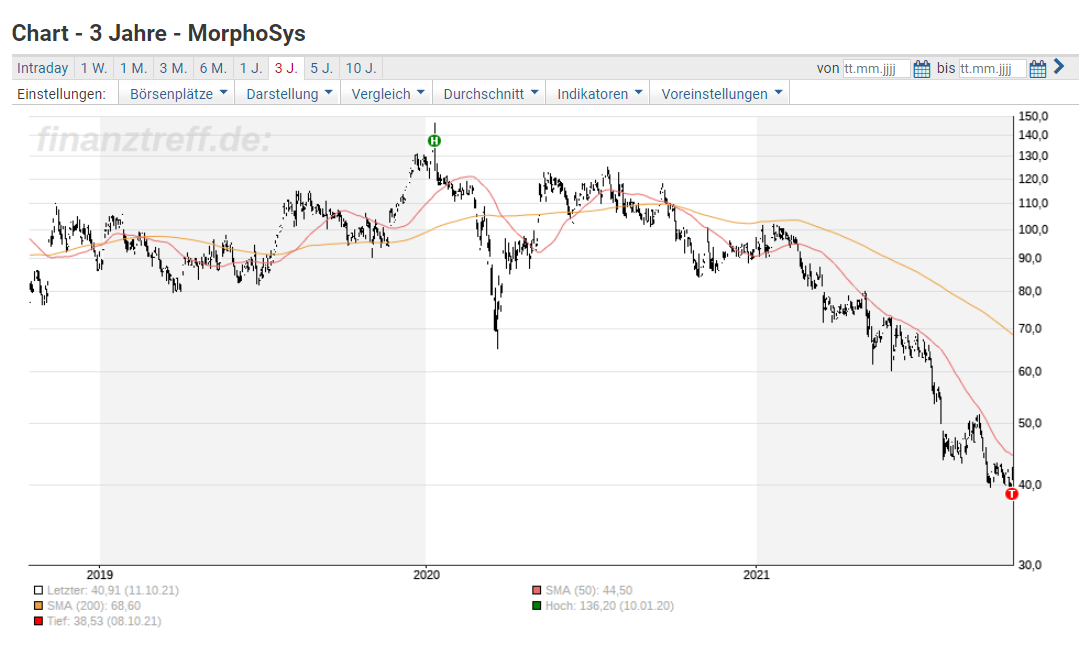Click legend text 'SMA (50): 44,50'

(x=589, y=591)
